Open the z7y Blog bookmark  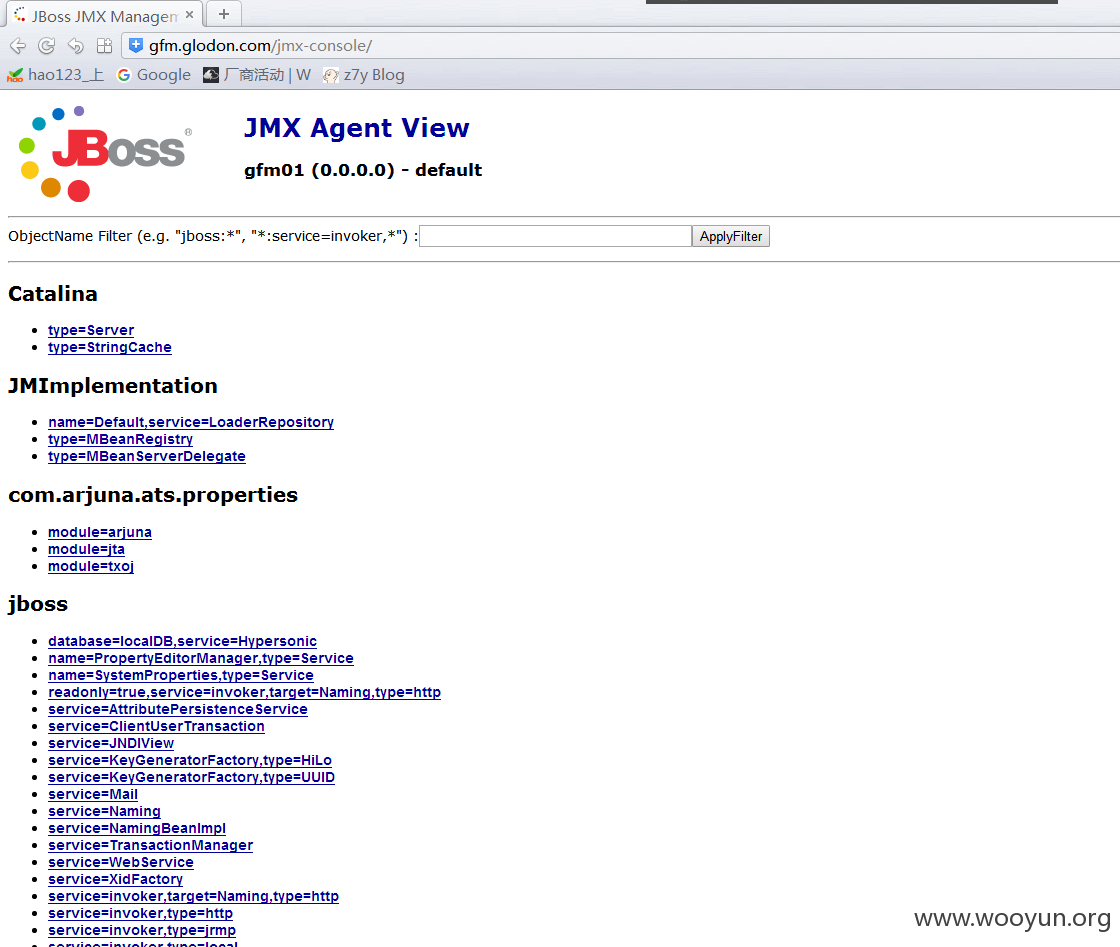coord(363,75)
